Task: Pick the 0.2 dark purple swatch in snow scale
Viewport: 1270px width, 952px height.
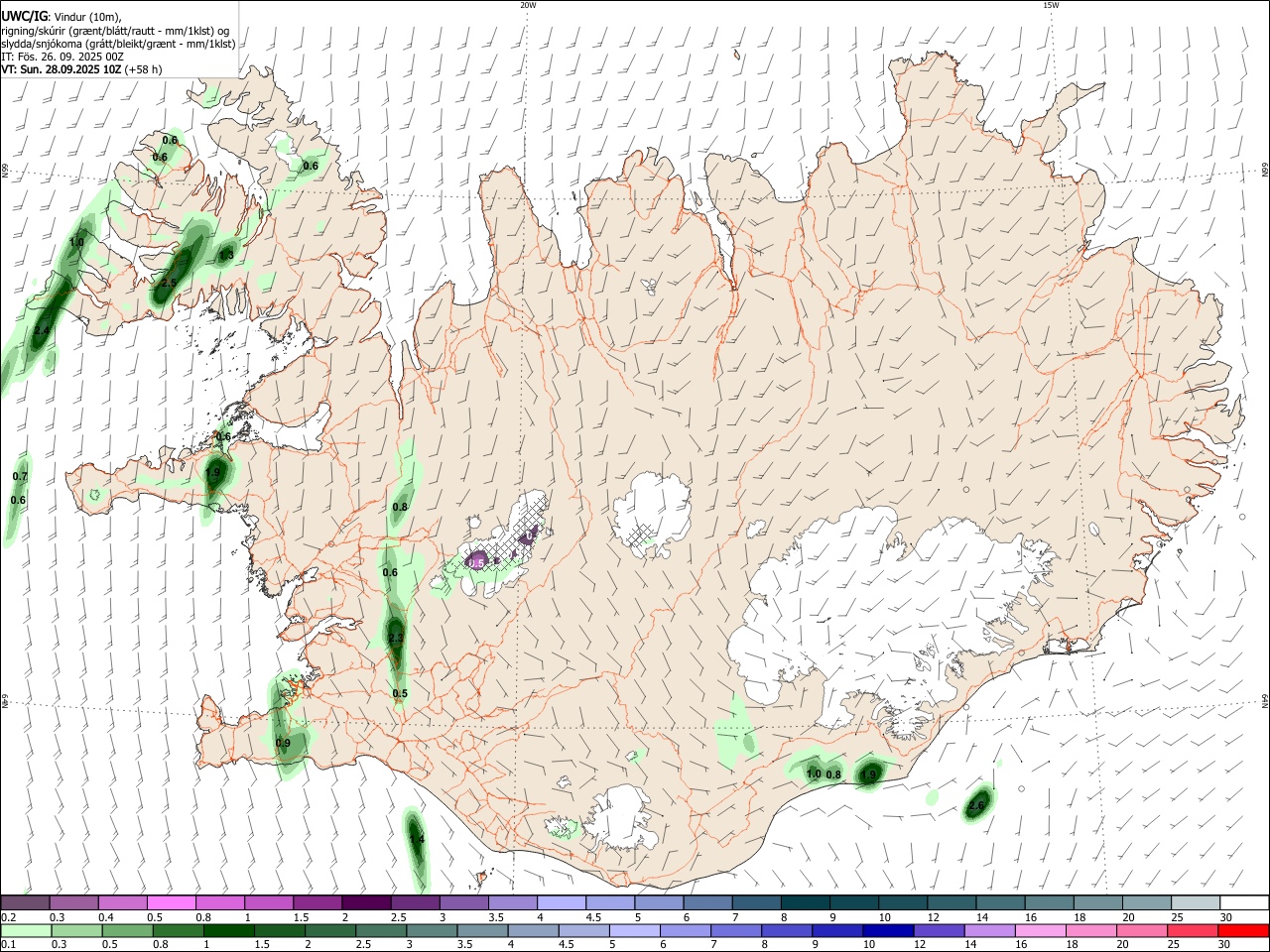Action: click(25, 902)
